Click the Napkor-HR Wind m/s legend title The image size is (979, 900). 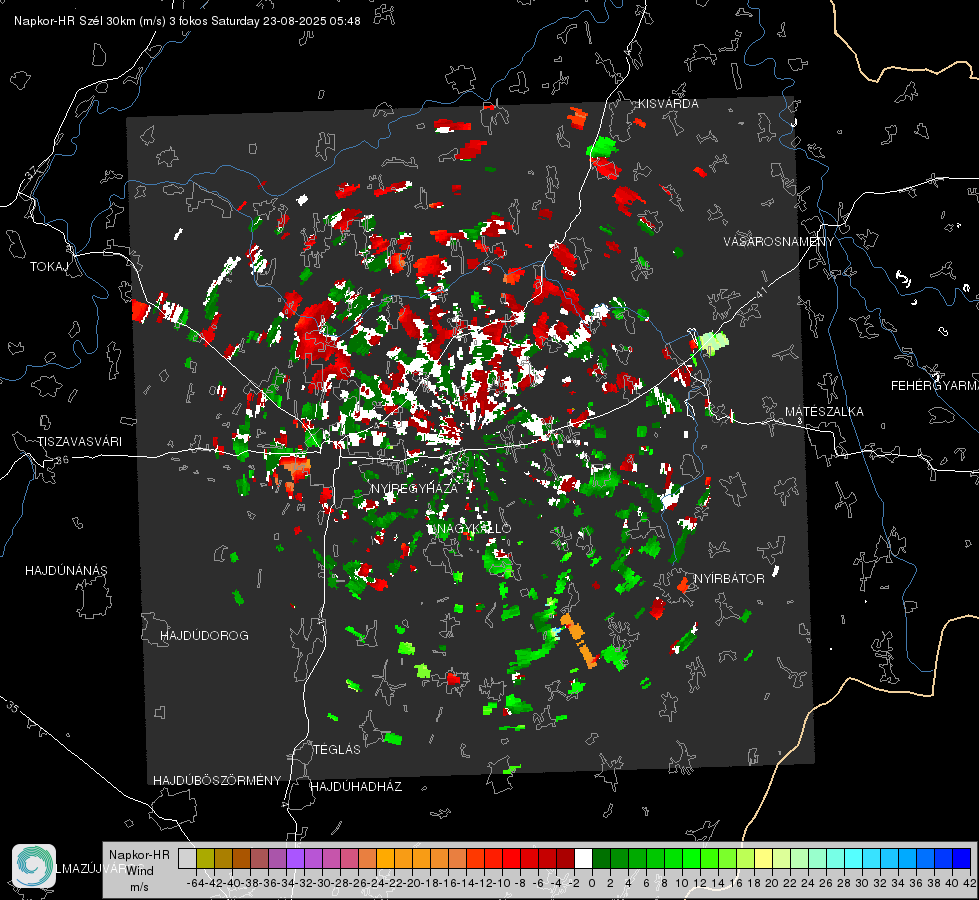point(139,871)
